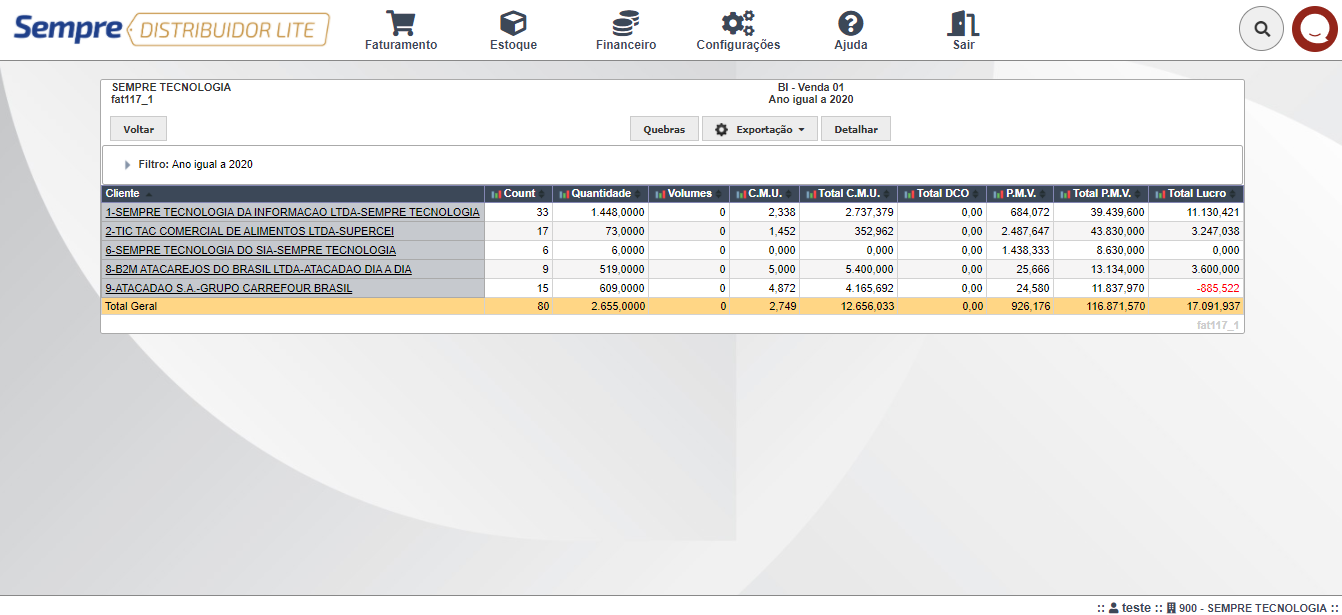Click Total P.M.V. value 43.830,000
The width and height of the screenshot is (1342, 615).
coord(1118,231)
